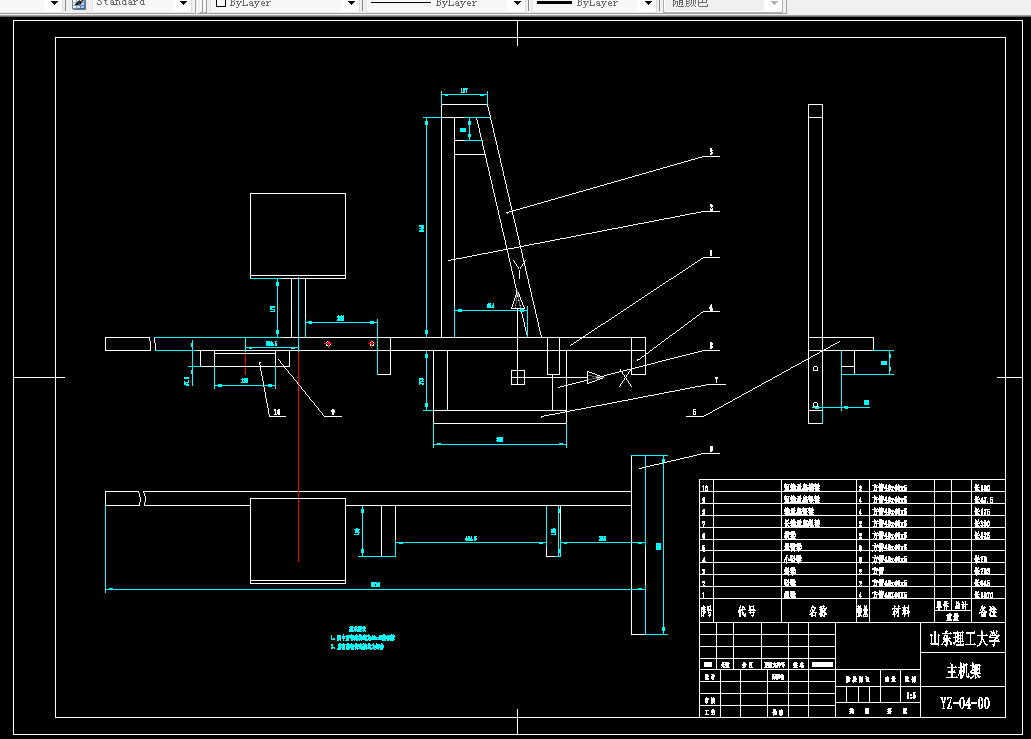Select the YZ-04-00 drawing number text
This screenshot has height=739, width=1031.
coord(965,703)
